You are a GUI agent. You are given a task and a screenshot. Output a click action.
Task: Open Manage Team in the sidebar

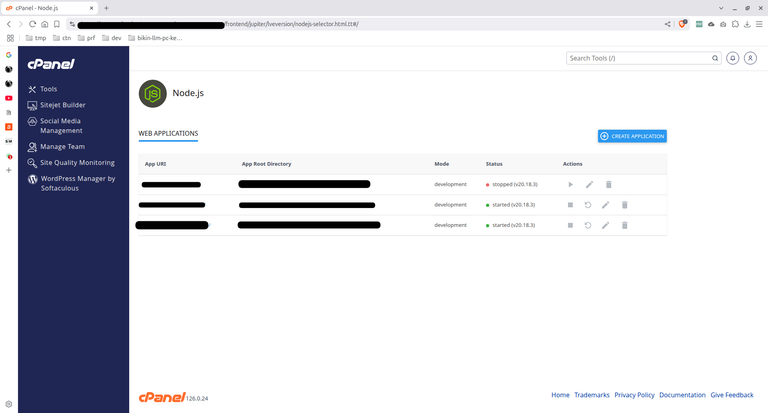(x=62, y=146)
